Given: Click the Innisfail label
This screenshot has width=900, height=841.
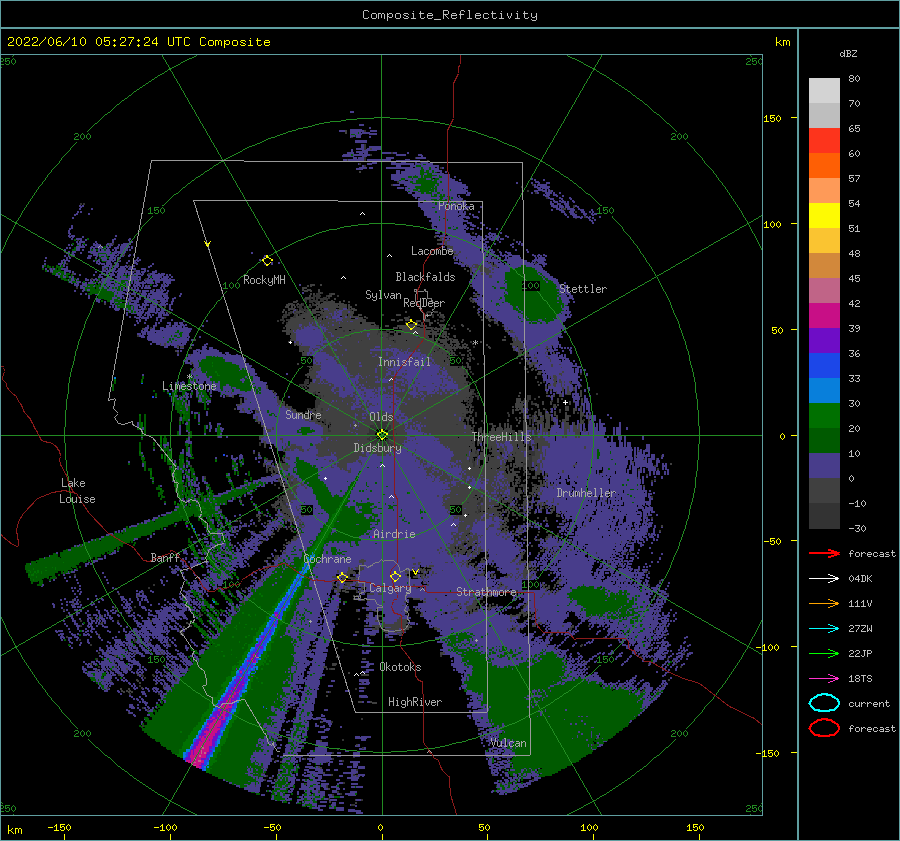Looking at the screenshot, I should 404,362.
